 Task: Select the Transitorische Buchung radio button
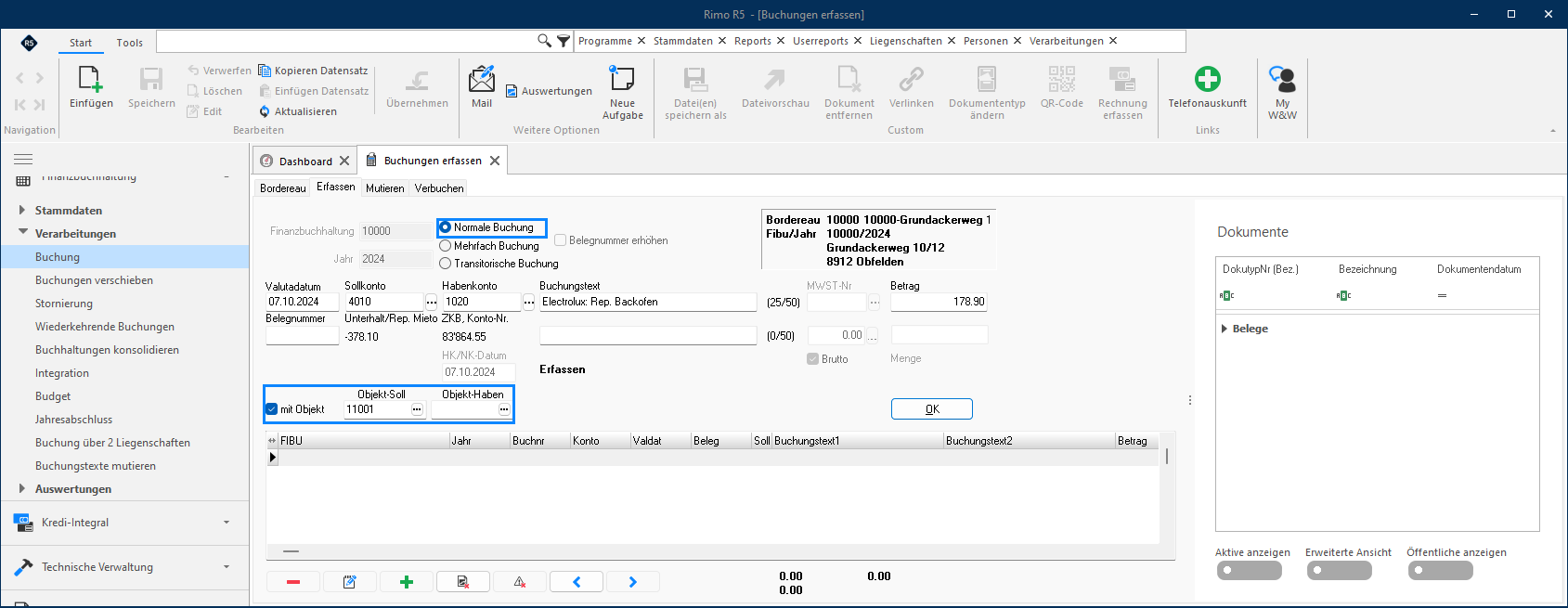pyautogui.click(x=446, y=264)
